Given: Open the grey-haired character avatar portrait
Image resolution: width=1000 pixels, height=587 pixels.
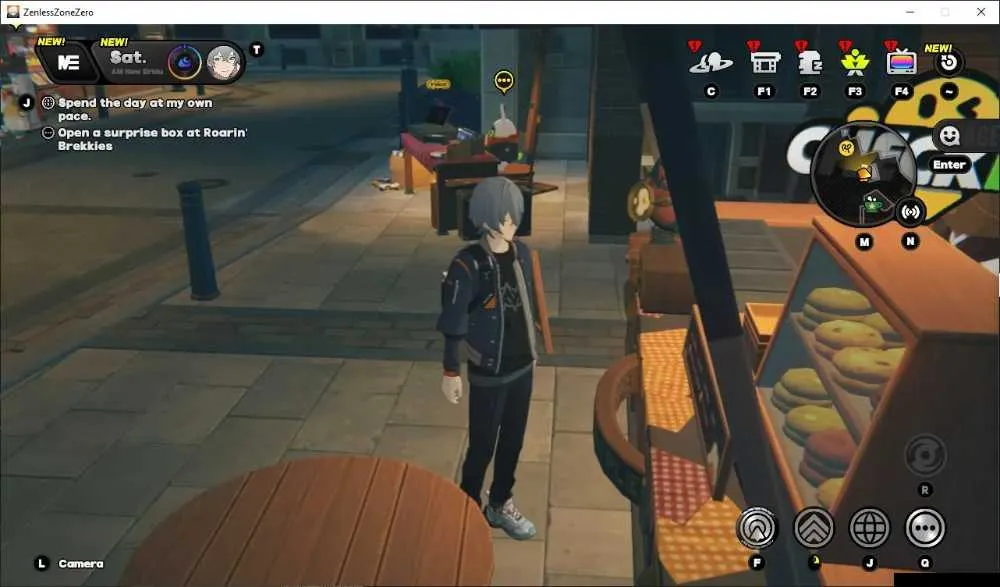Looking at the screenshot, I should click(224, 63).
